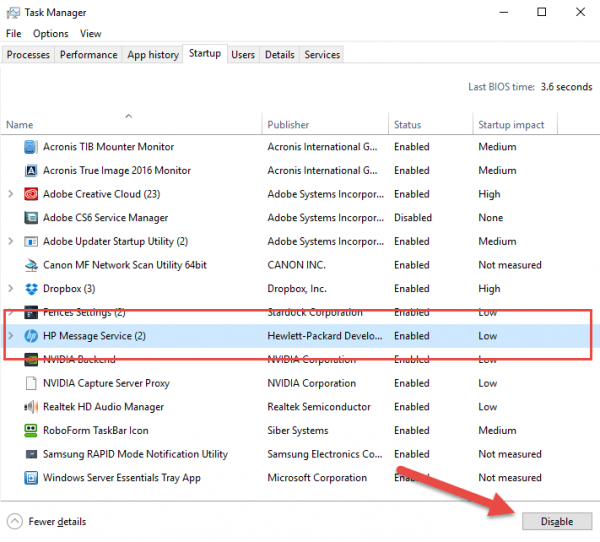Click the Adobe Updater Startup Utility icon
This screenshot has height=542, width=600.
tap(31, 242)
